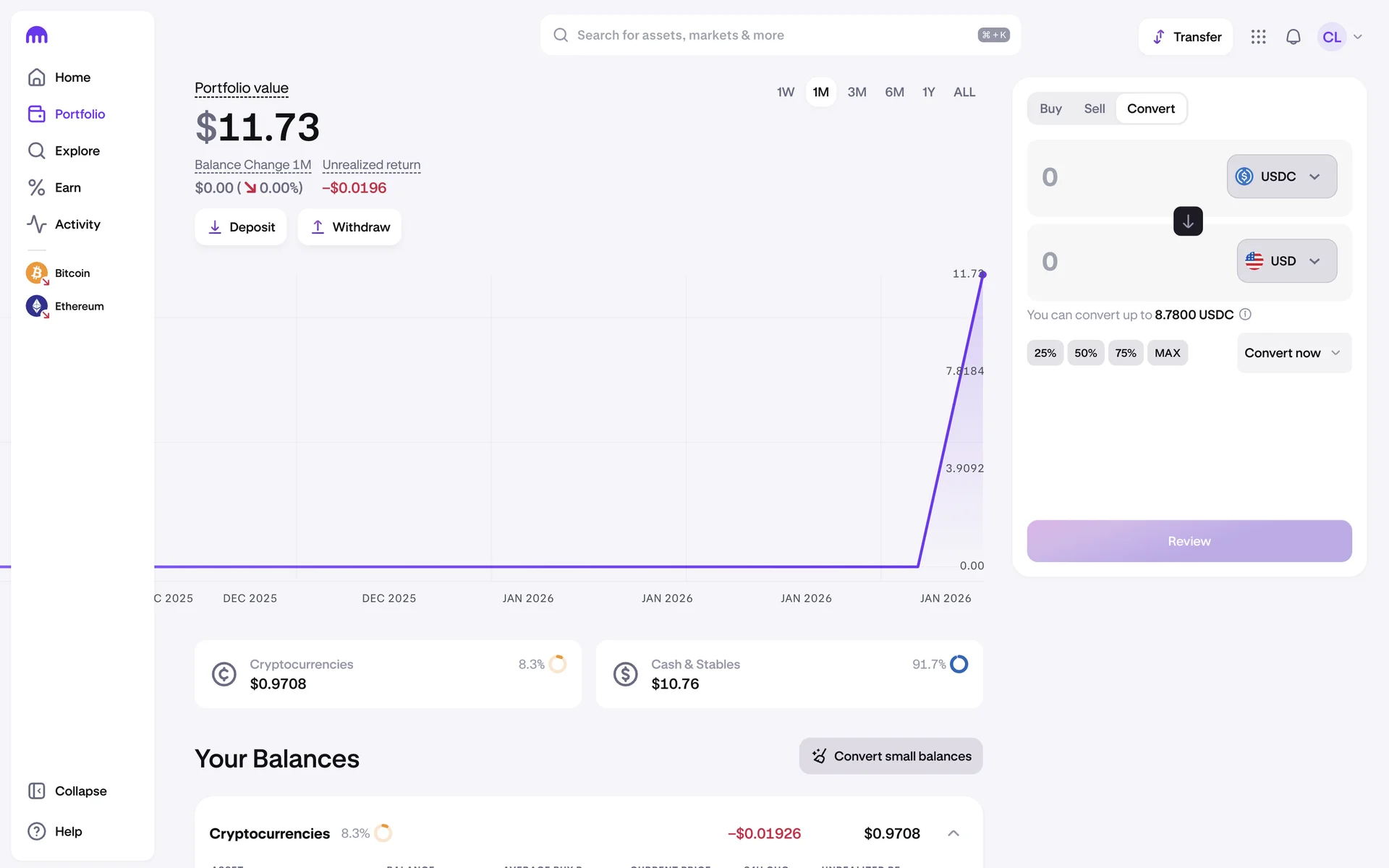This screenshot has width=1389, height=868.
Task: Go to the Activity page
Action: point(77,224)
